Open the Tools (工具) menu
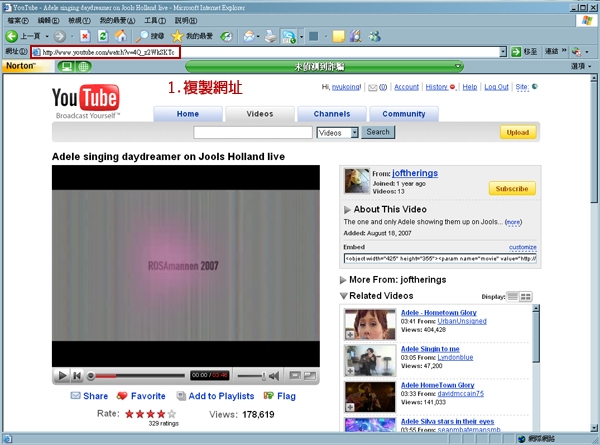The width and height of the screenshot is (600, 445). pos(155,20)
